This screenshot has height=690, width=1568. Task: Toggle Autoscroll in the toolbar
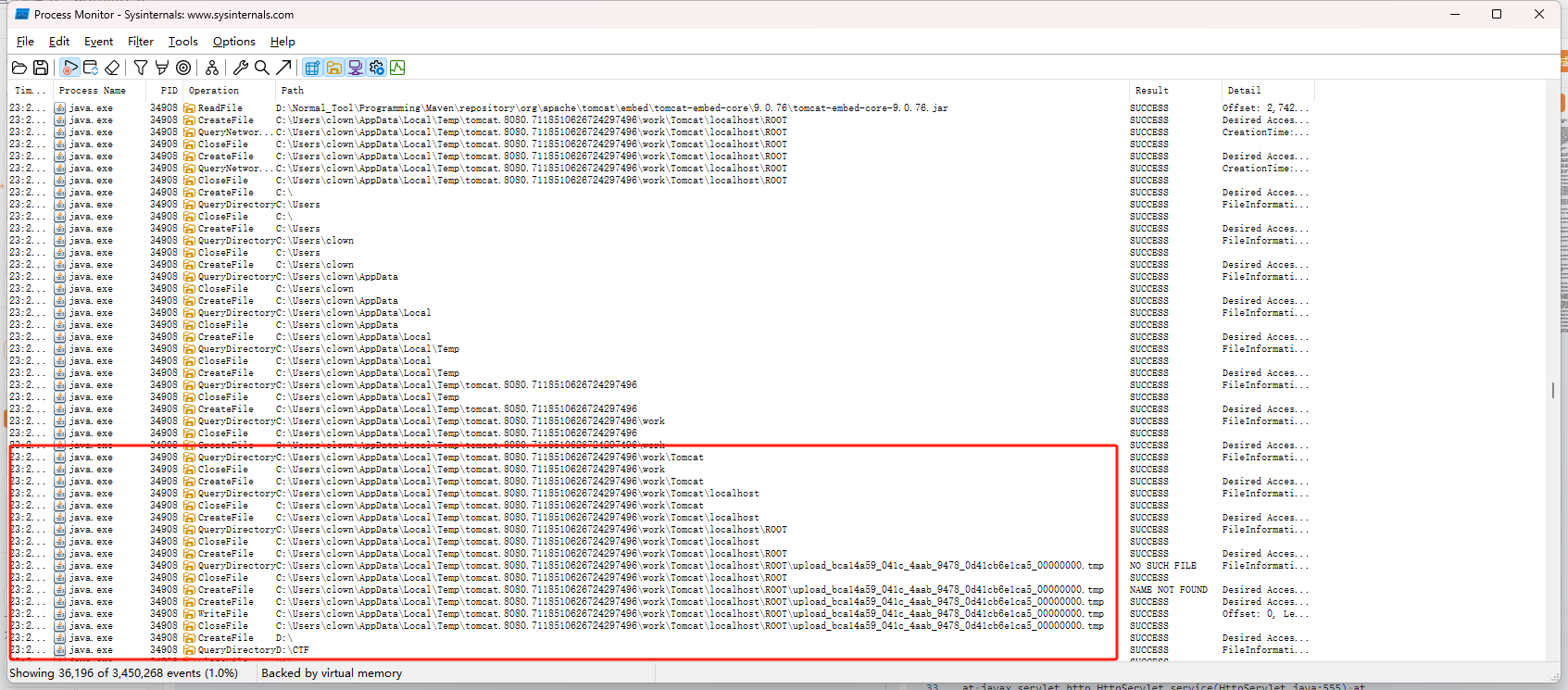pyautogui.click(x=91, y=68)
